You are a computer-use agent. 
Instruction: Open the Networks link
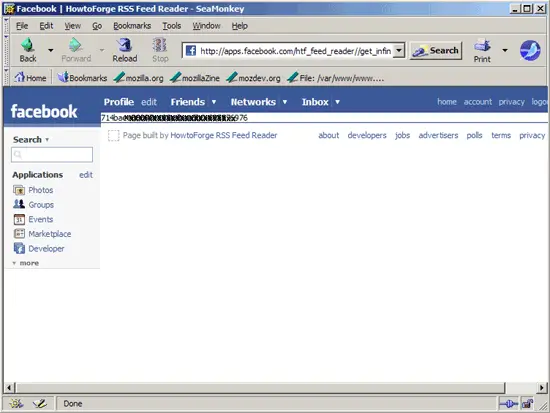tap(253, 102)
